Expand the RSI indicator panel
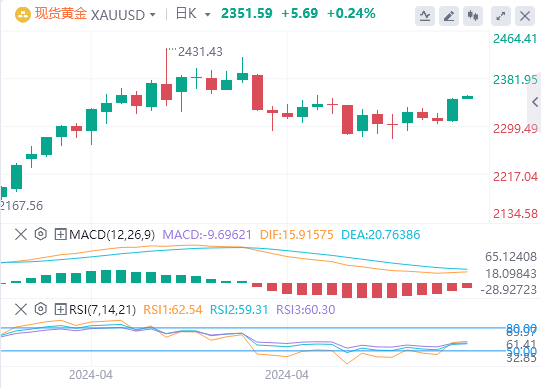Screen dimensions: 541x388 coord(60,309)
